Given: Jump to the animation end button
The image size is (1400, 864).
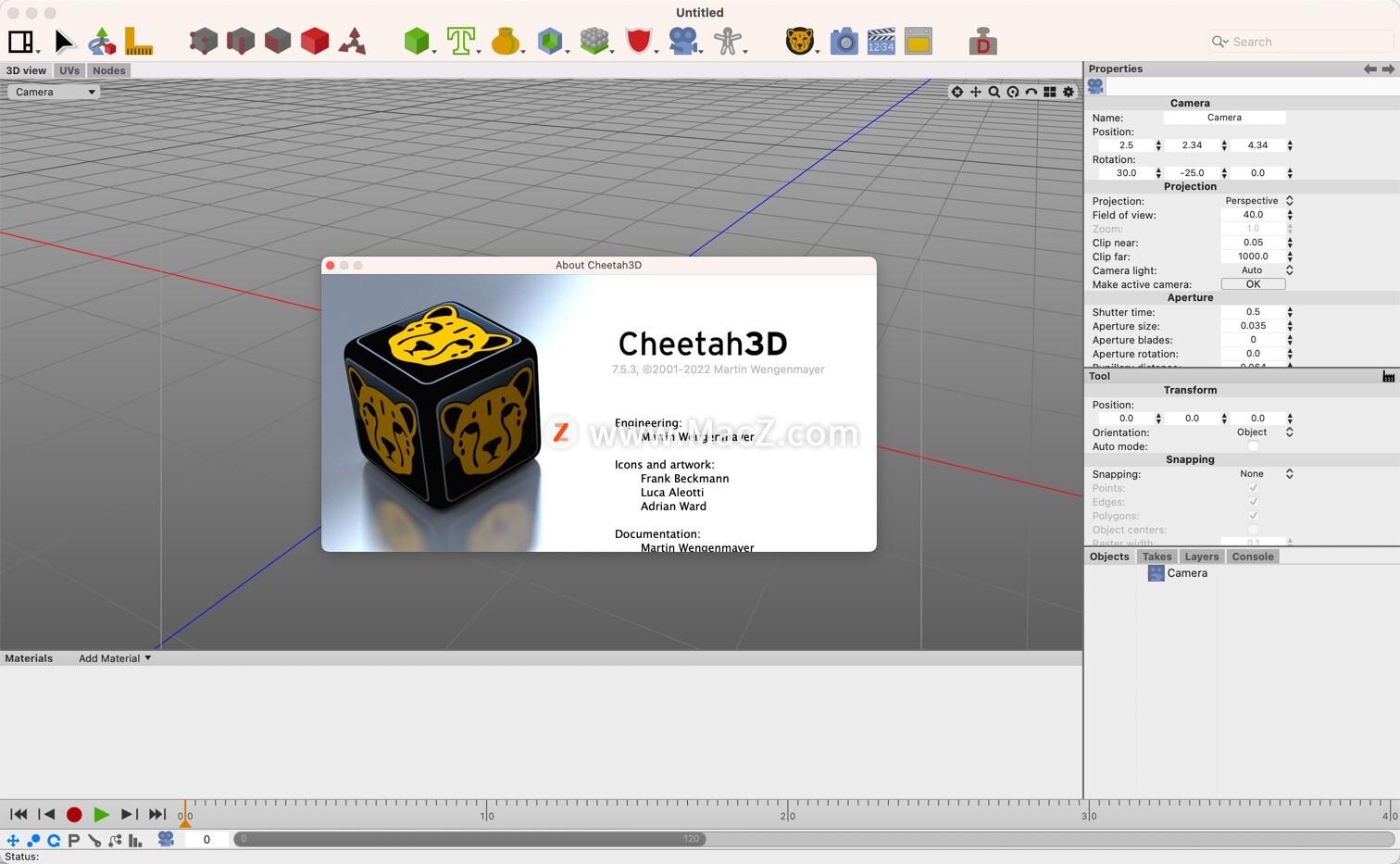Looking at the screenshot, I should [x=157, y=815].
